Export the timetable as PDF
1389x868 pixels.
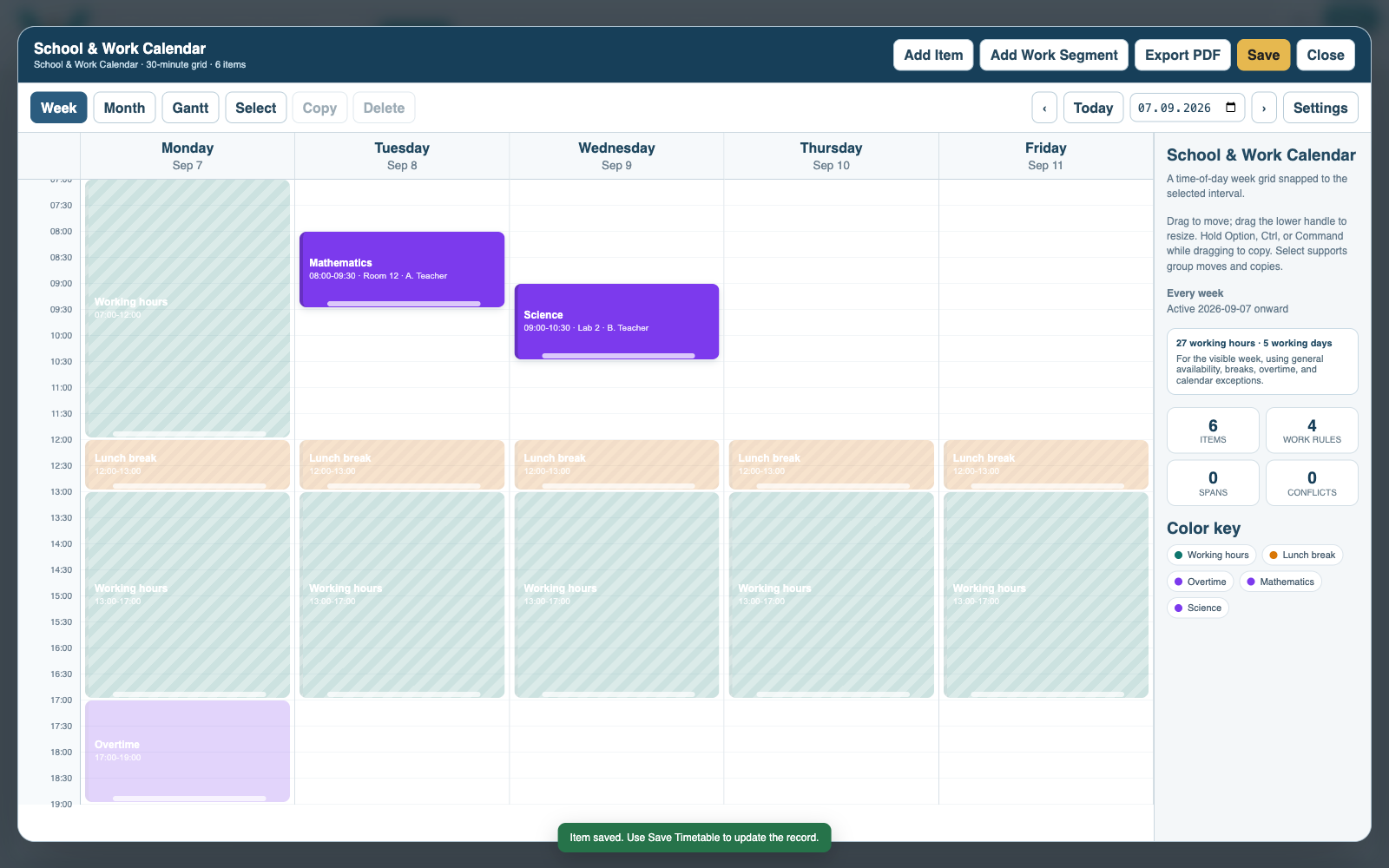tap(1182, 55)
